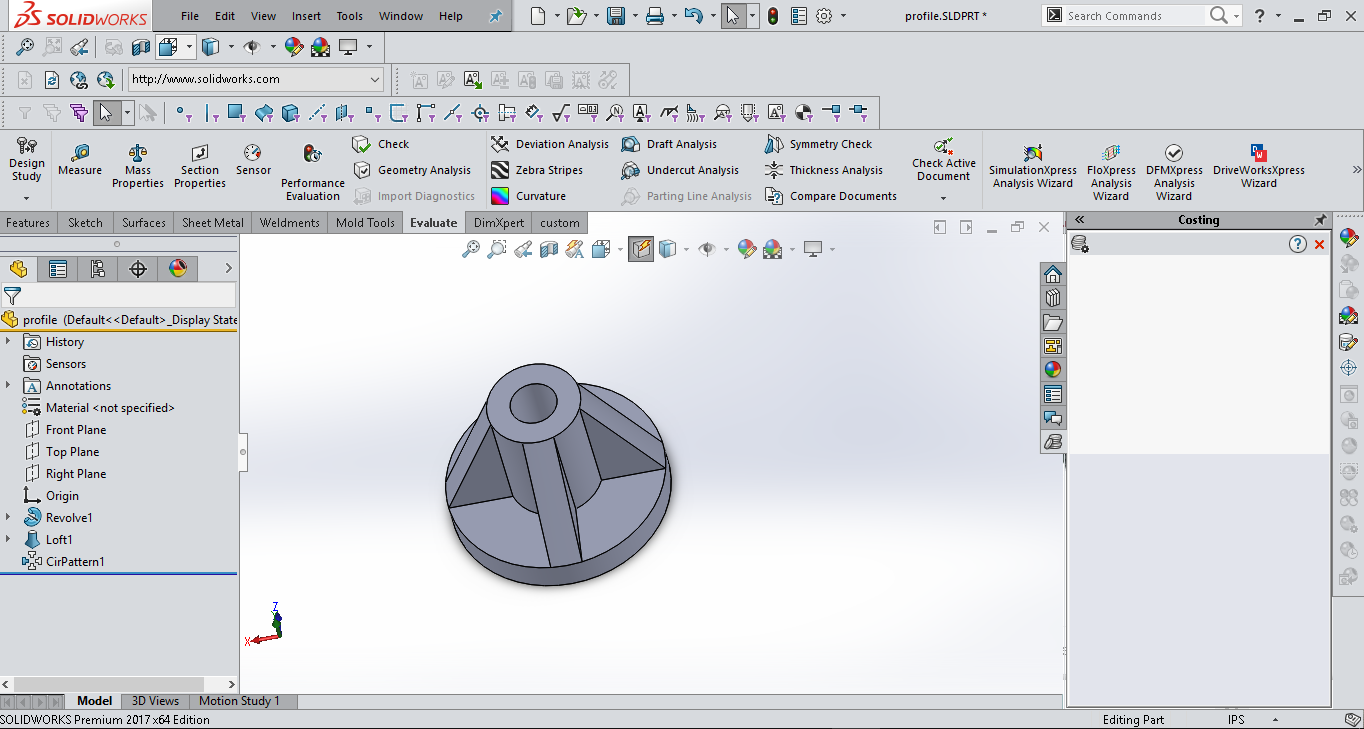The image size is (1364, 729).
Task: Open Mass Properties
Action: tap(138, 166)
